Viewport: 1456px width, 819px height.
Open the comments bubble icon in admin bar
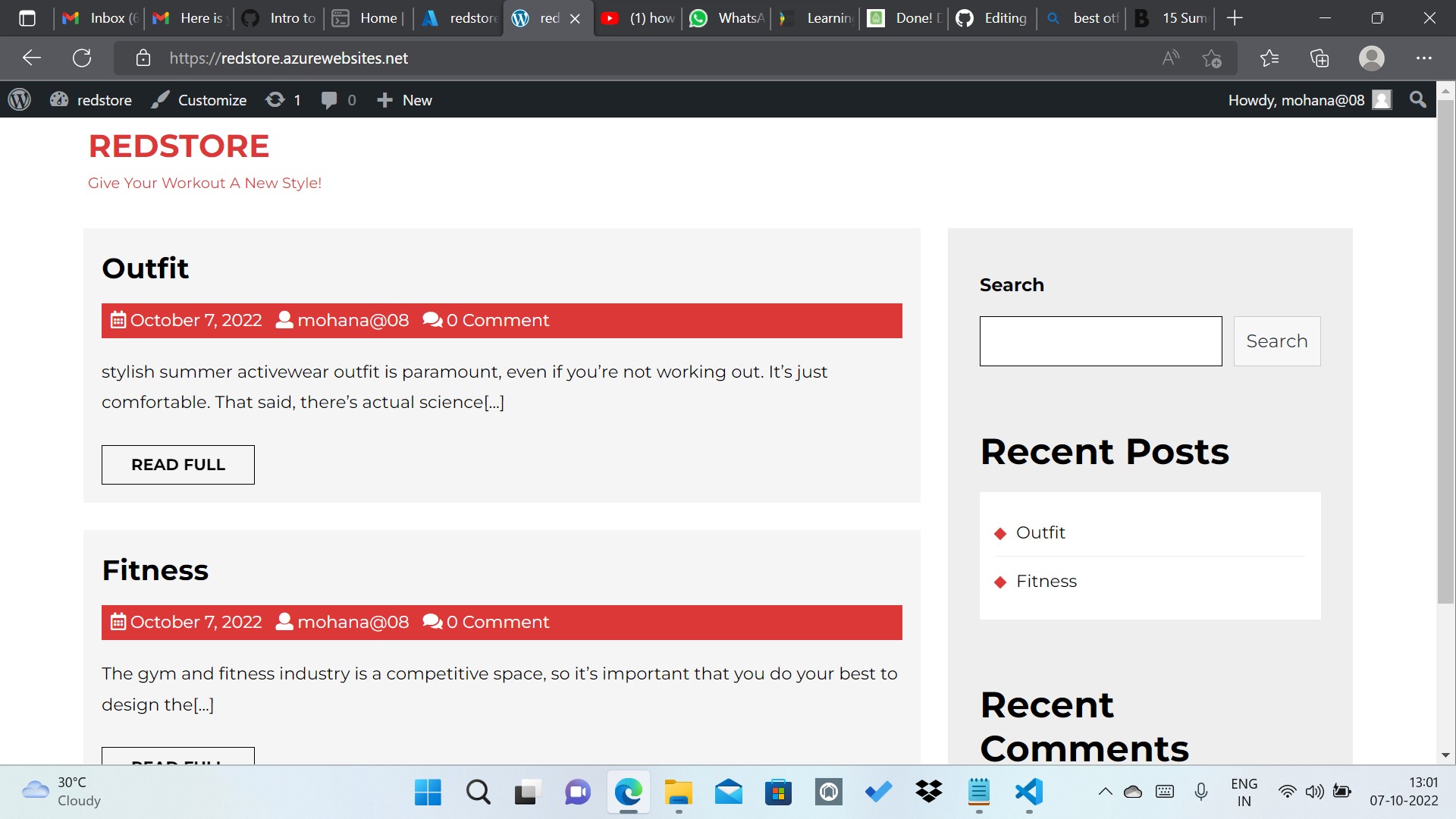pos(331,99)
